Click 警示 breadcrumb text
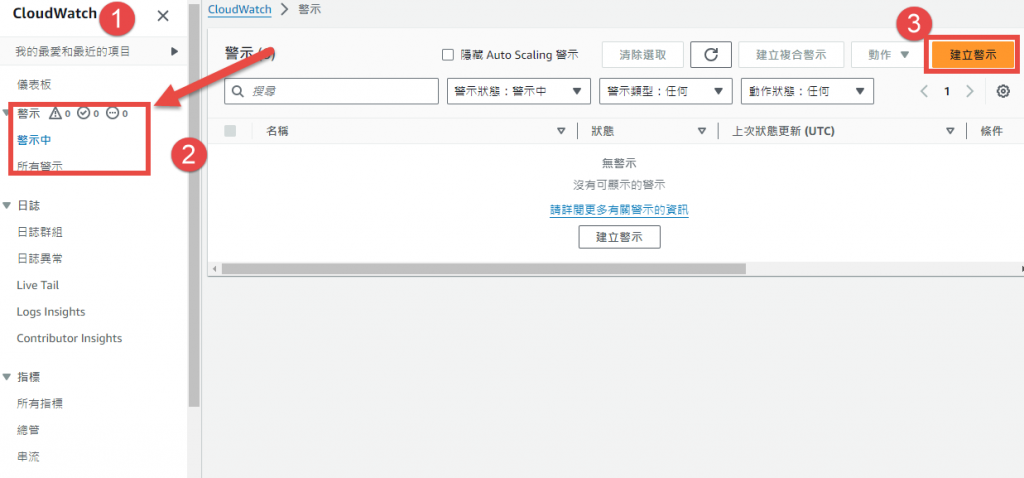This screenshot has width=1024, height=478. coord(309,10)
